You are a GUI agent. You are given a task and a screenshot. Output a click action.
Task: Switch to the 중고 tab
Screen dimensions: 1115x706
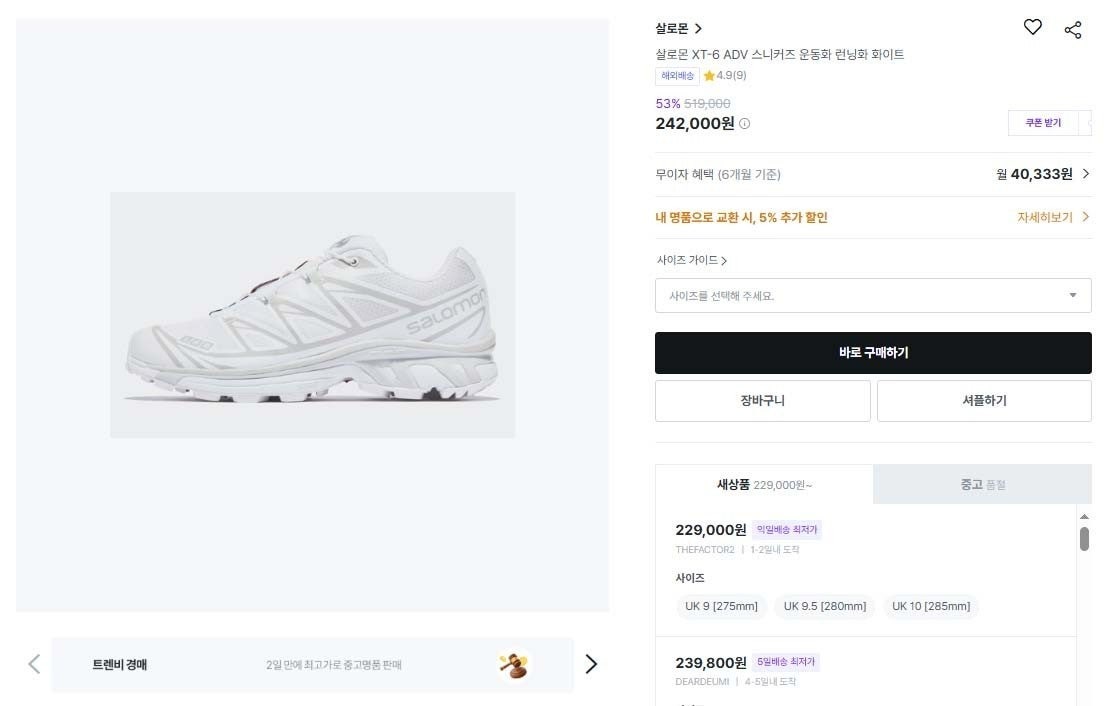982,484
